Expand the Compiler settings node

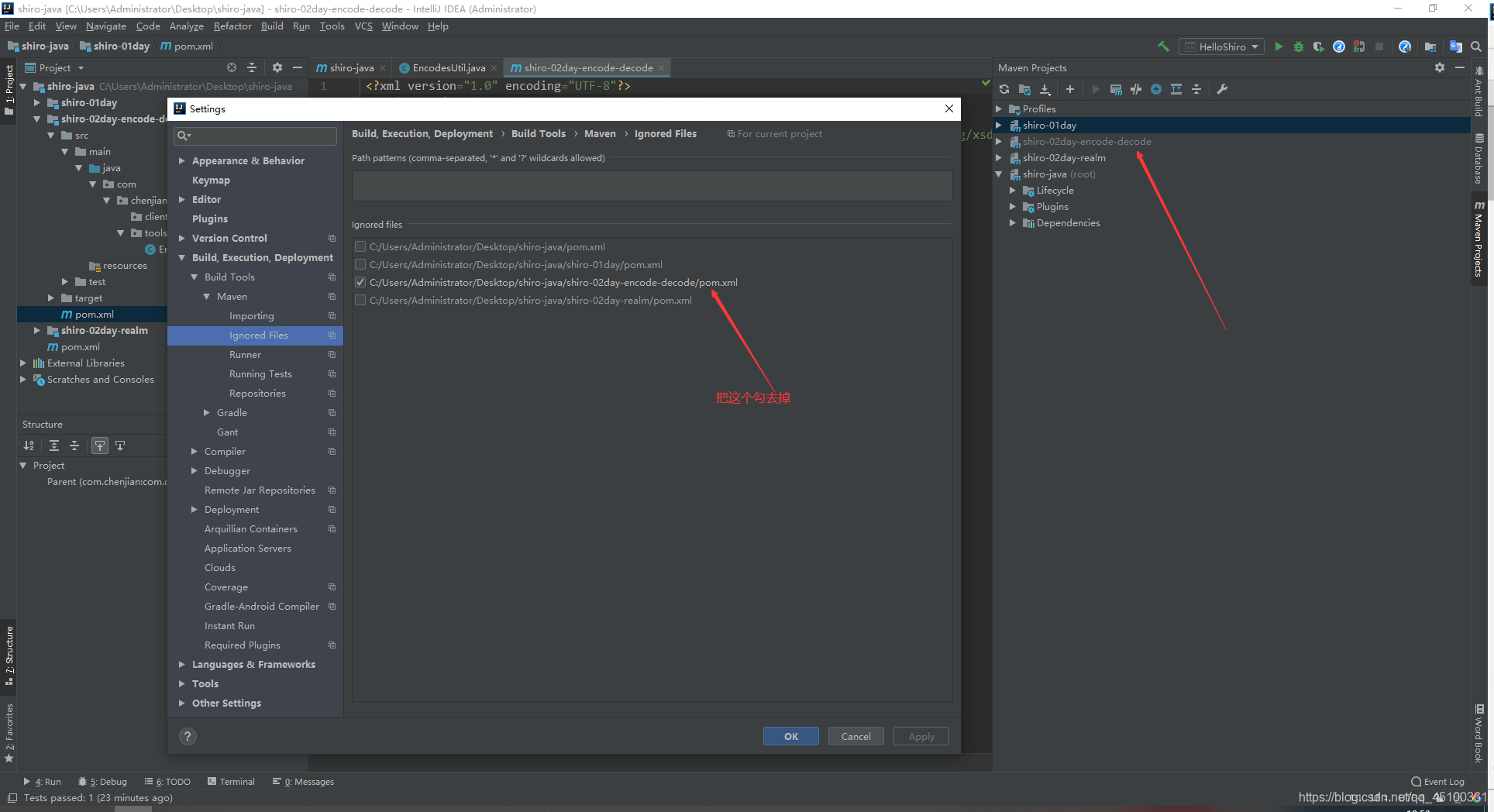(x=194, y=451)
